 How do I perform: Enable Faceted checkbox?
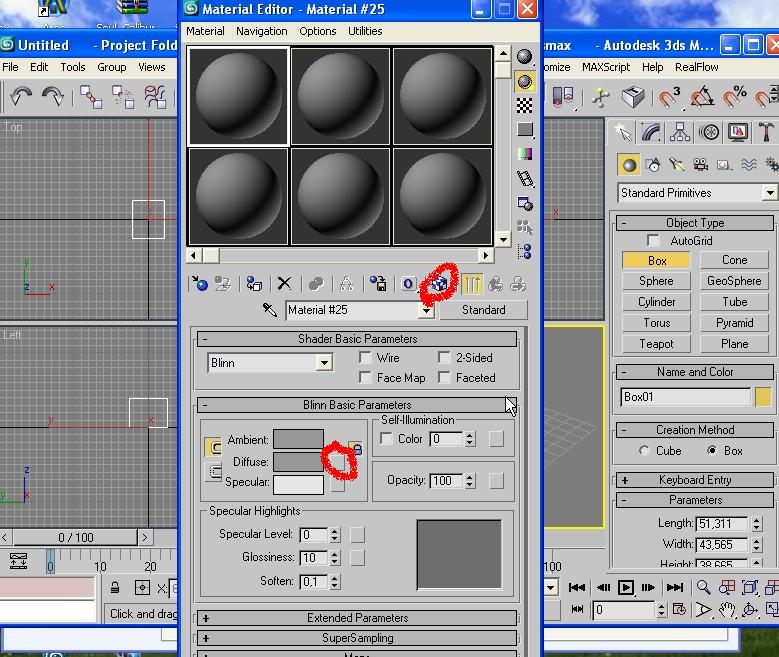(444, 378)
